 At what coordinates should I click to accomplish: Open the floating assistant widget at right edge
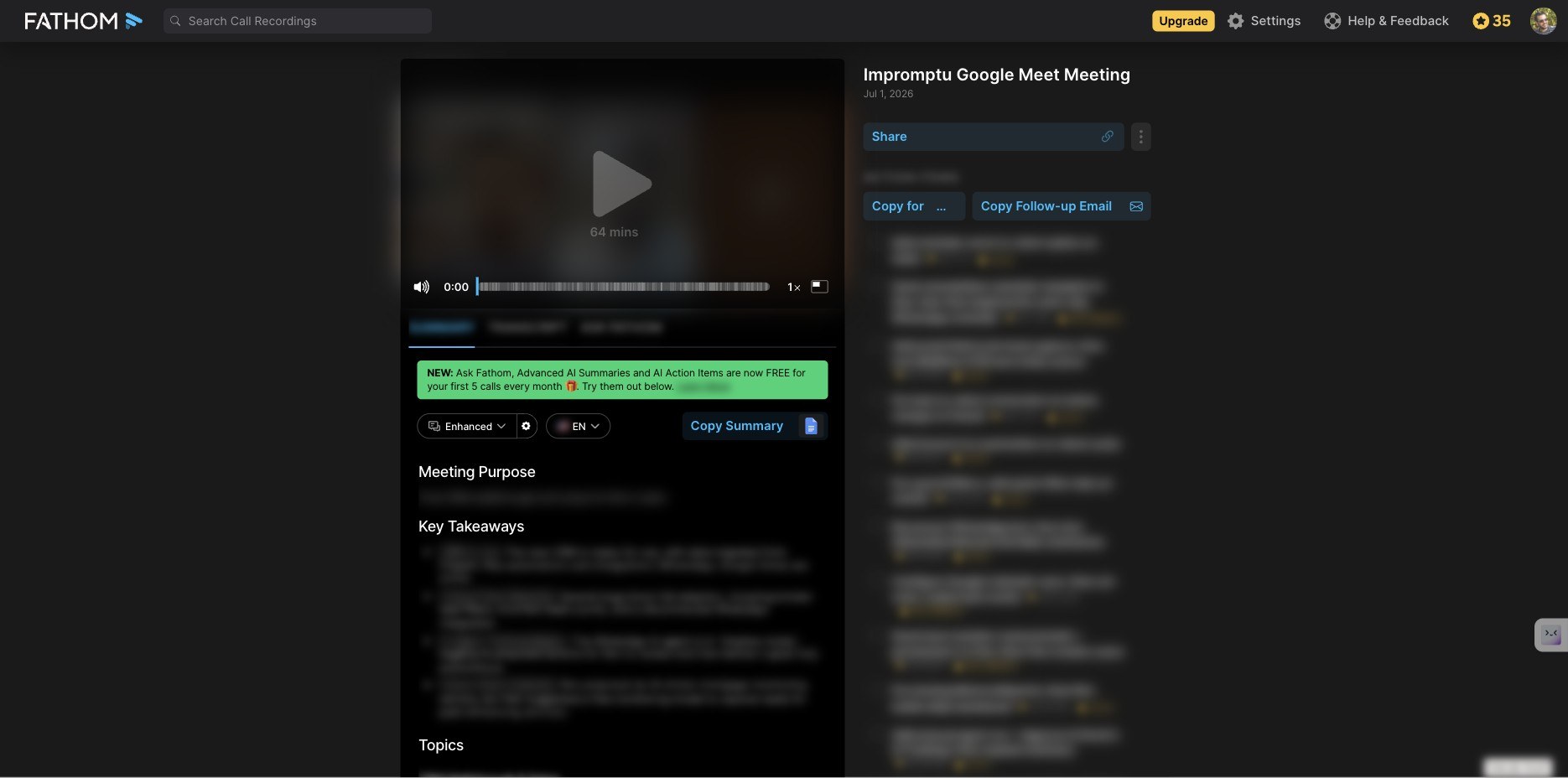pos(1551,635)
